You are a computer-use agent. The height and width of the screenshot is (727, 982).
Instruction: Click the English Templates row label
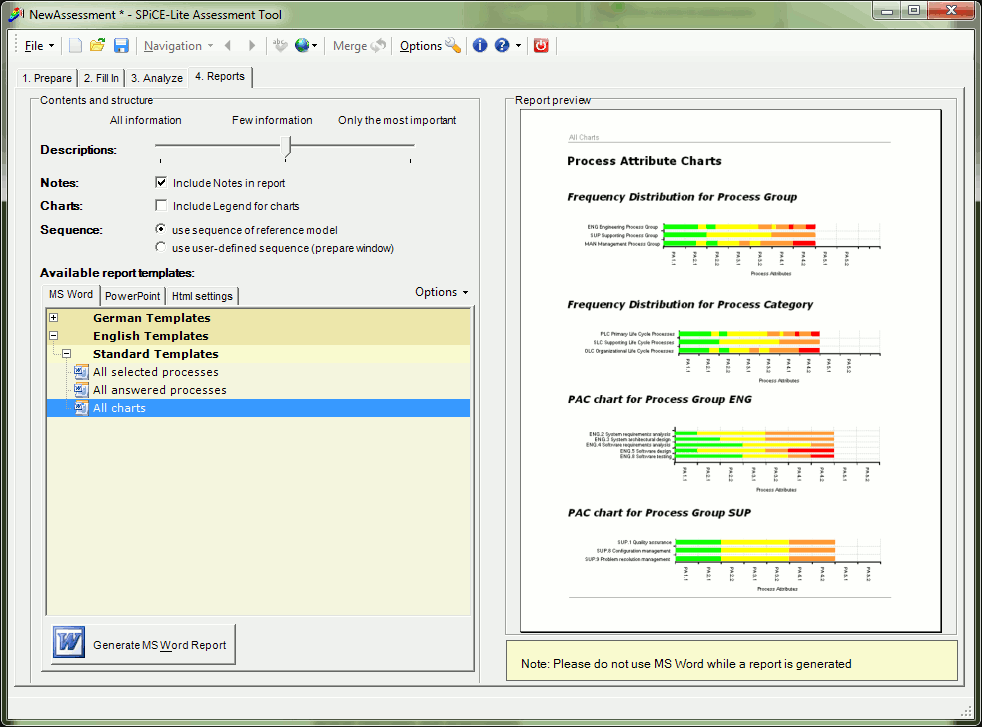tap(151, 336)
